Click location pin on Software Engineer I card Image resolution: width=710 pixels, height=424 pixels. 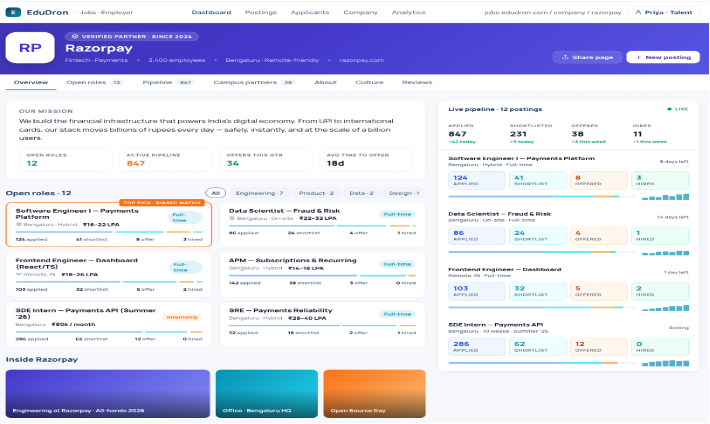pyautogui.click(x=19, y=225)
